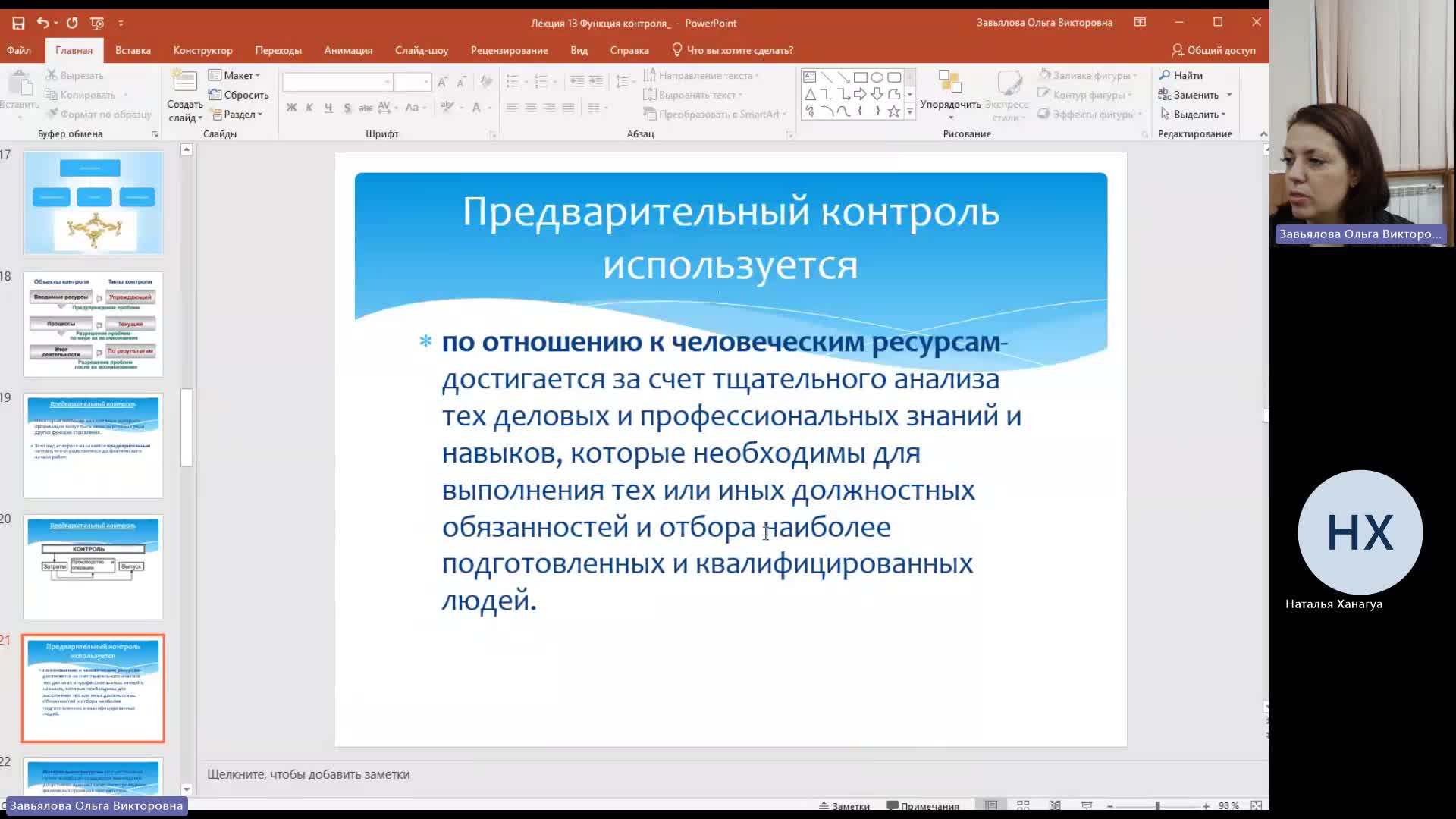Click Найти find button

[1181, 75]
